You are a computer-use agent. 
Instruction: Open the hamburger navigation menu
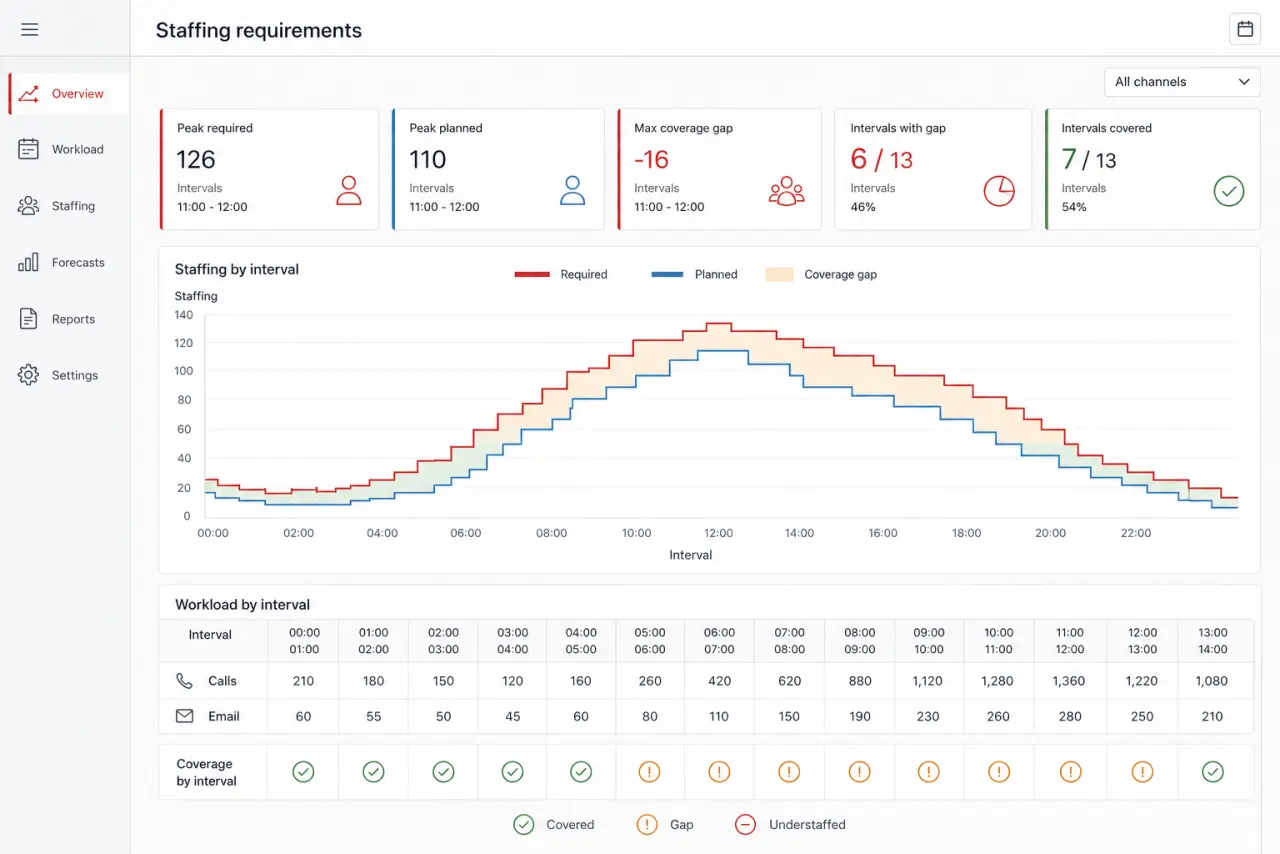29,29
